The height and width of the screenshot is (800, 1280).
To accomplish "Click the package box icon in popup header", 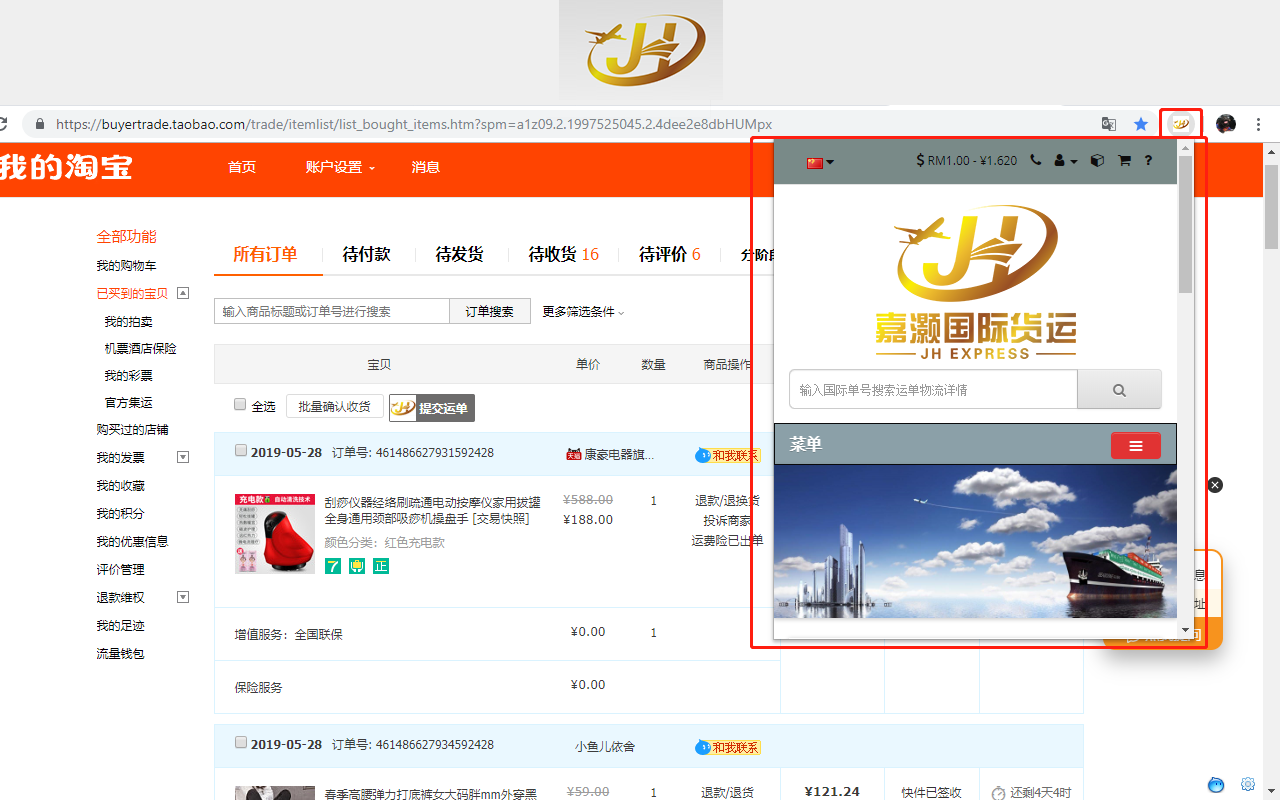I will tap(1097, 160).
